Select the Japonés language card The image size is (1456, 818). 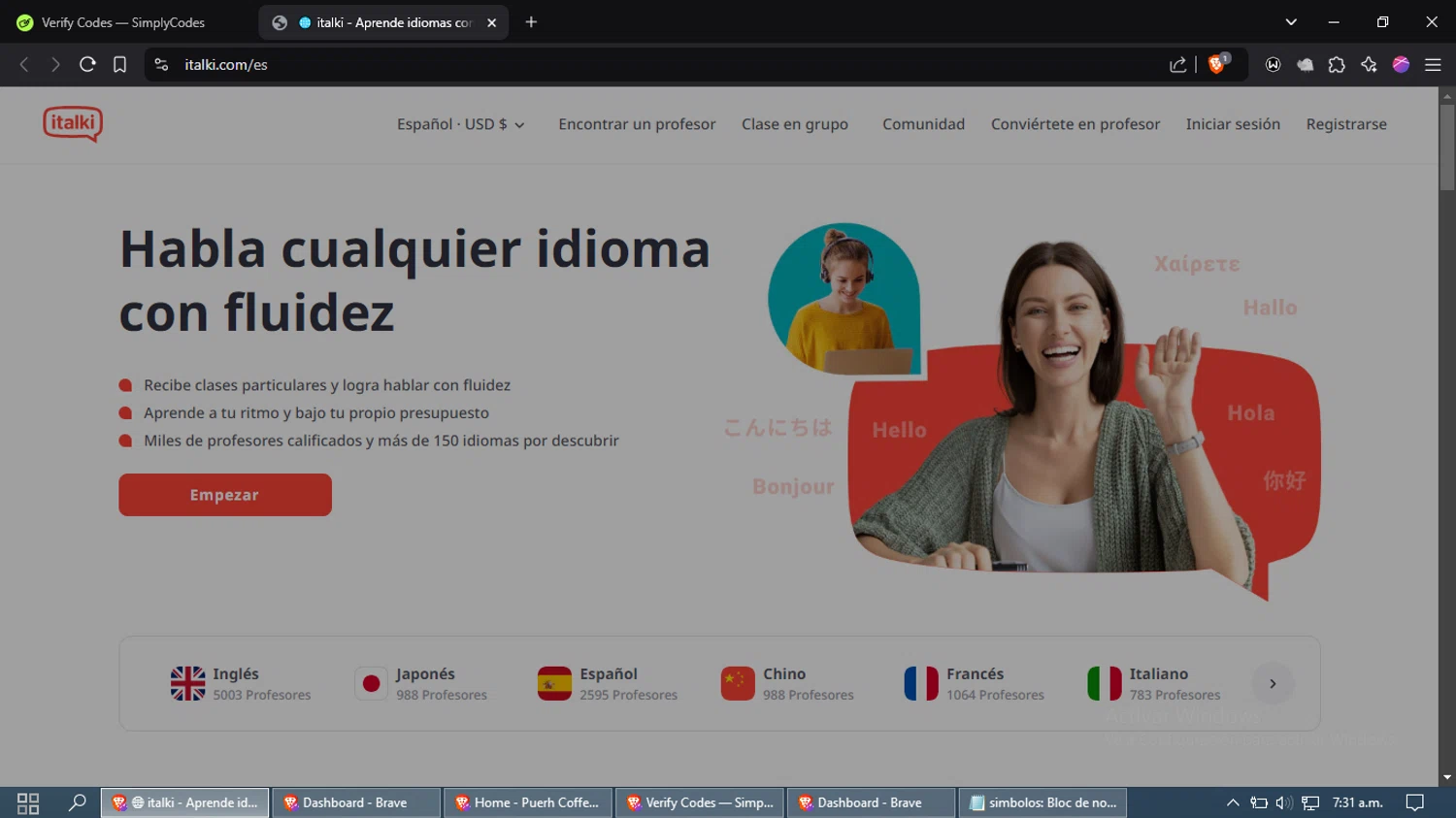421,684
